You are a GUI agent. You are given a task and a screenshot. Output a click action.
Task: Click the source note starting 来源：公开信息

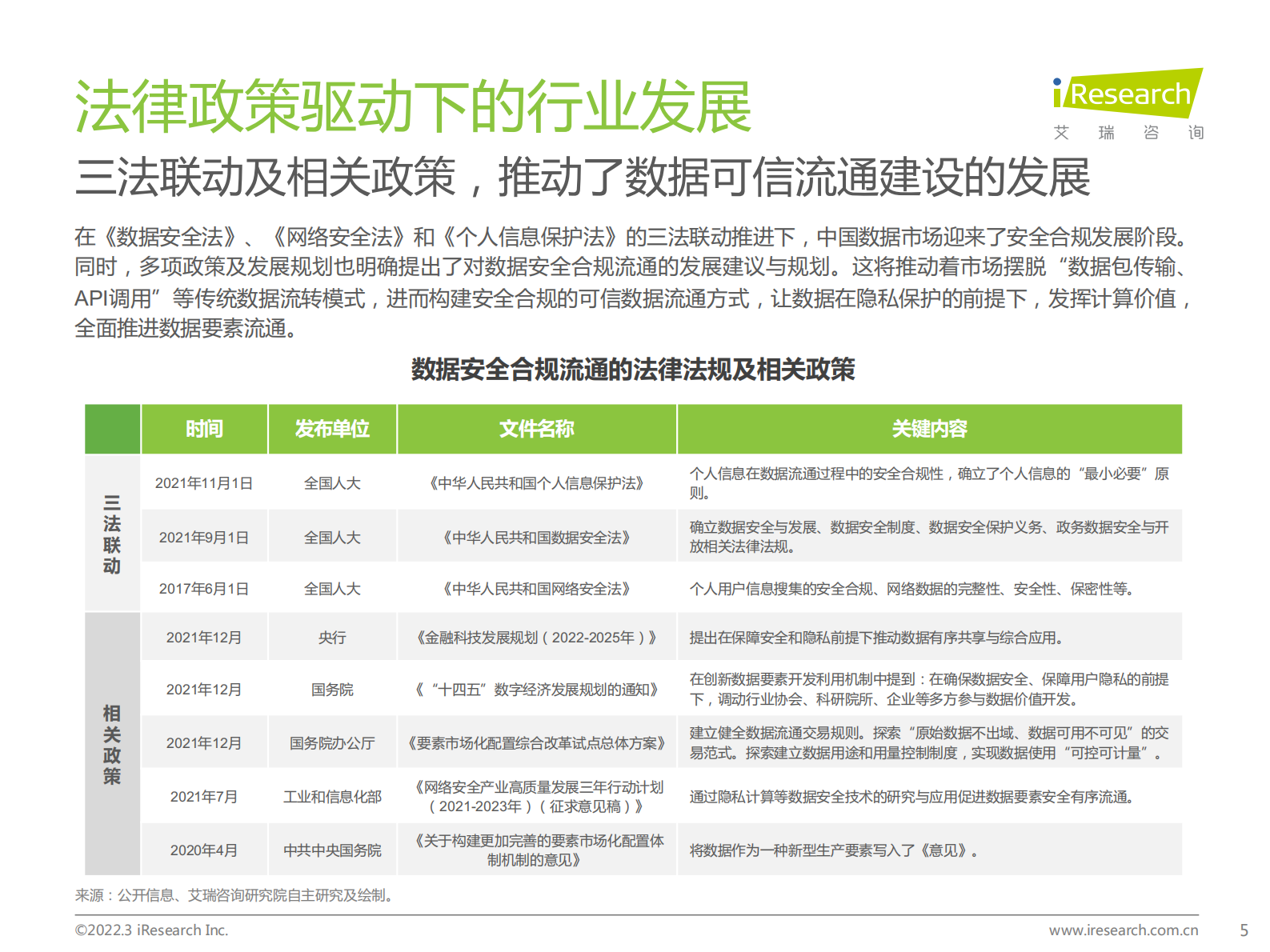(x=236, y=895)
